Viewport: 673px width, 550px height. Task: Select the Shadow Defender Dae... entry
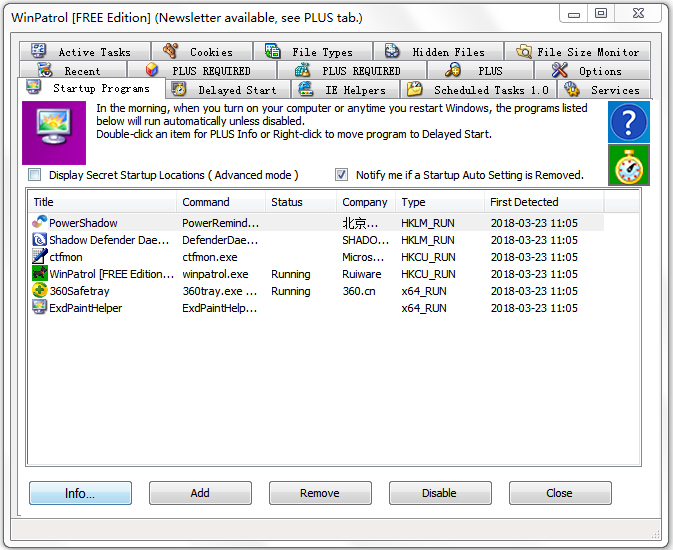[x=109, y=240]
